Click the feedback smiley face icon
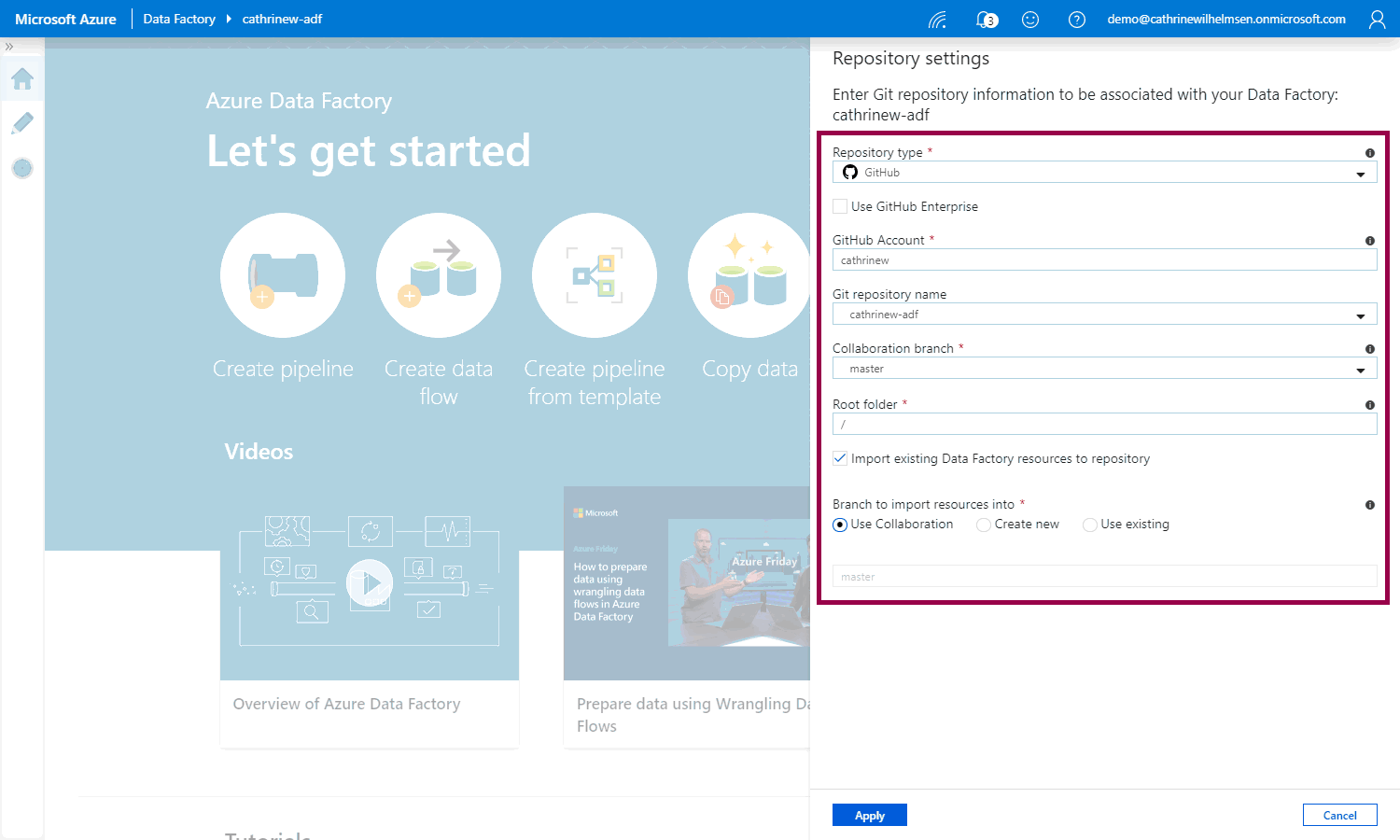The image size is (1400, 840). (1030, 20)
